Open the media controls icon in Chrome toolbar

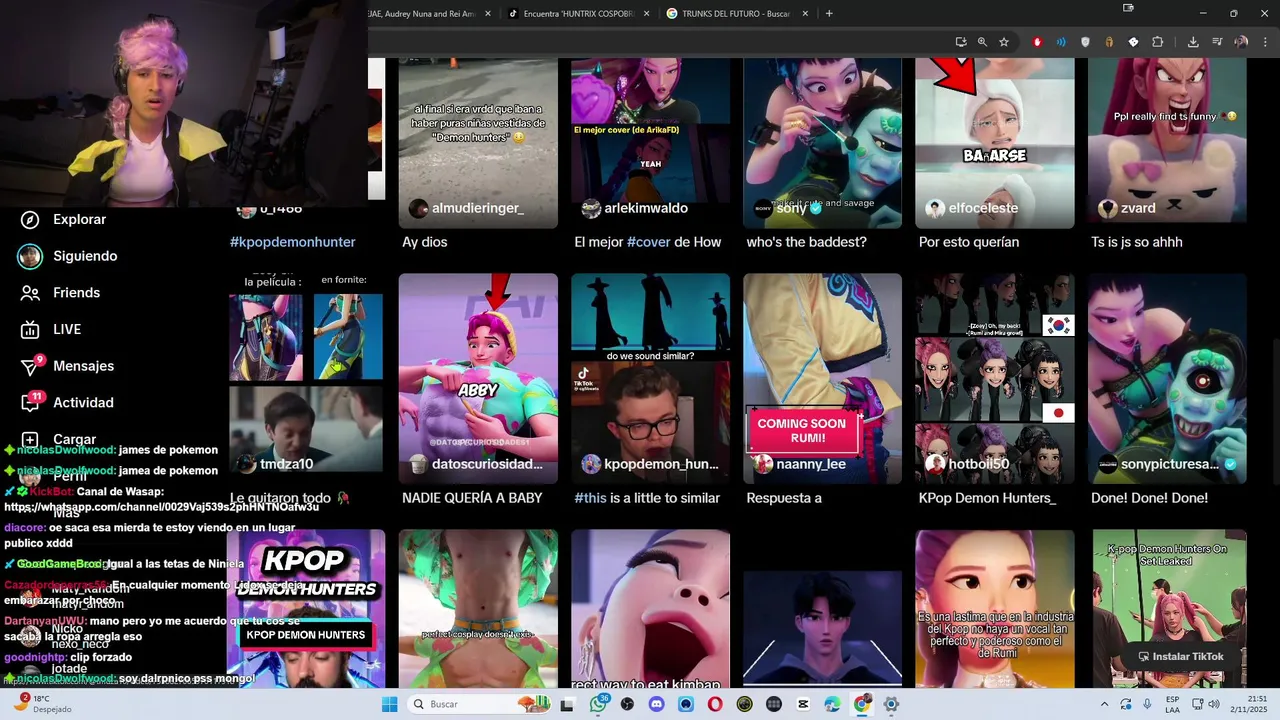click(1217, 42)
